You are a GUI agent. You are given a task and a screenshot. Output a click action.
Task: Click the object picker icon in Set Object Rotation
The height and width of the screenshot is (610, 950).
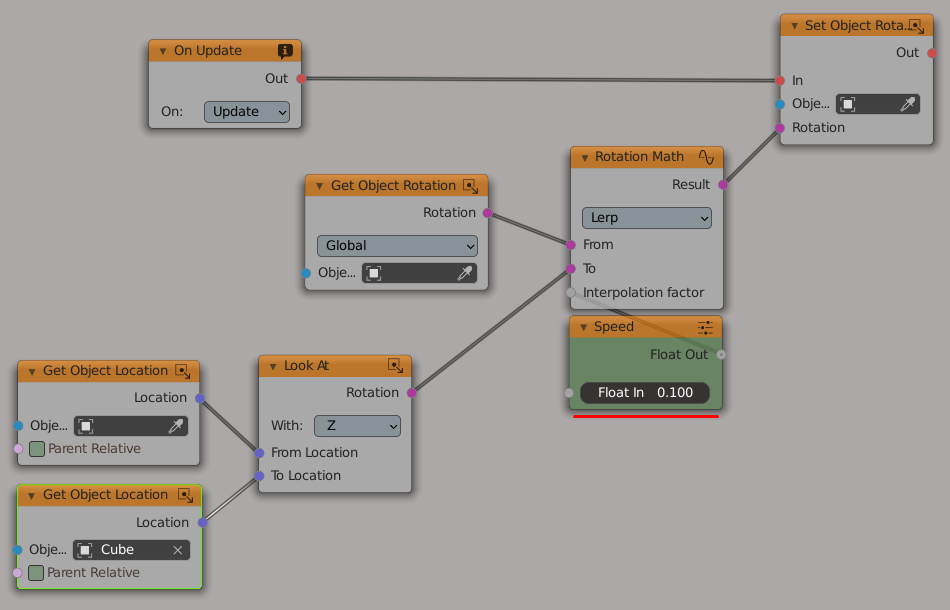846,103
